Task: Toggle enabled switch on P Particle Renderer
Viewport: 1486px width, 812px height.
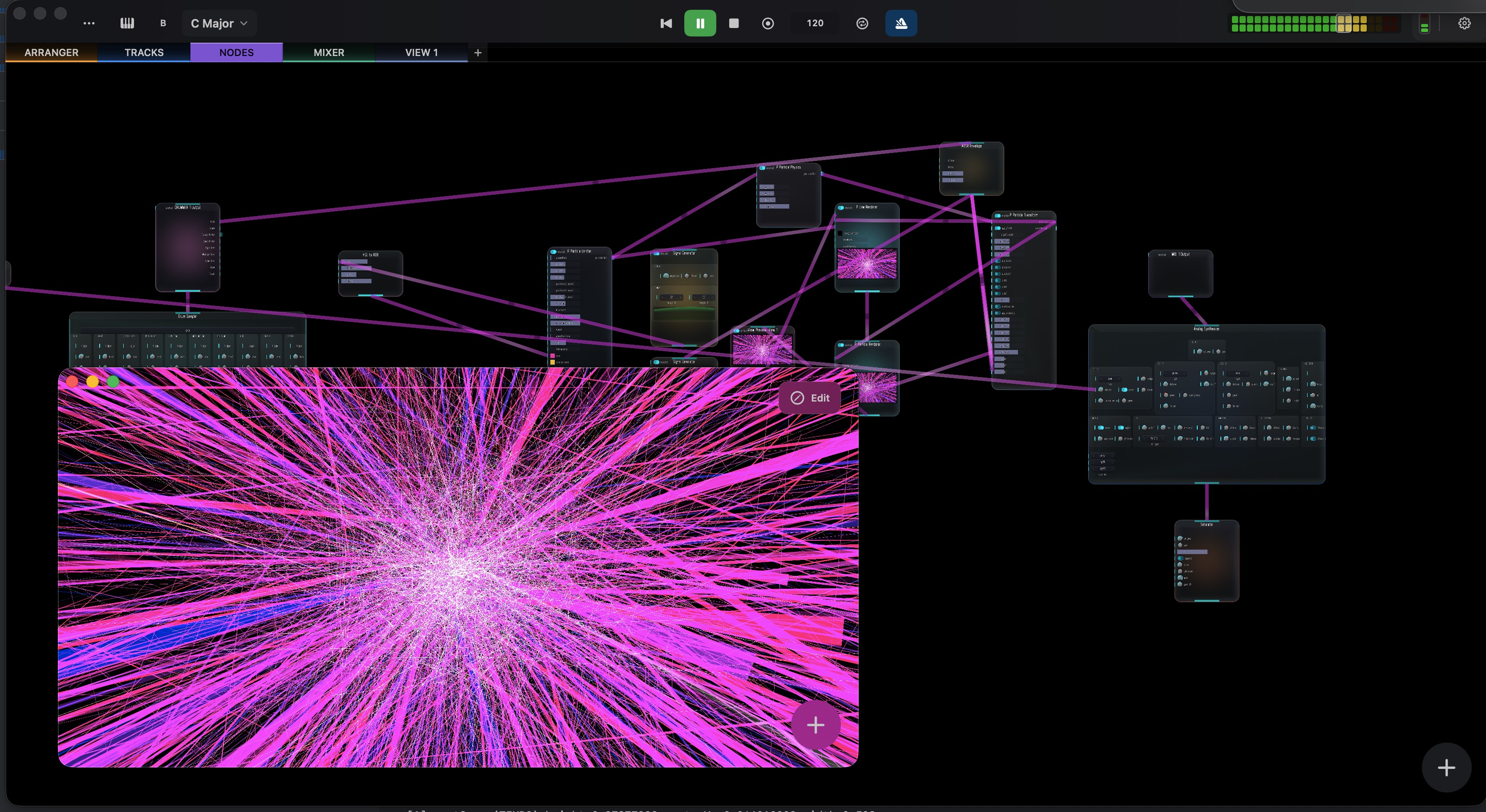Action: [841, 345]
